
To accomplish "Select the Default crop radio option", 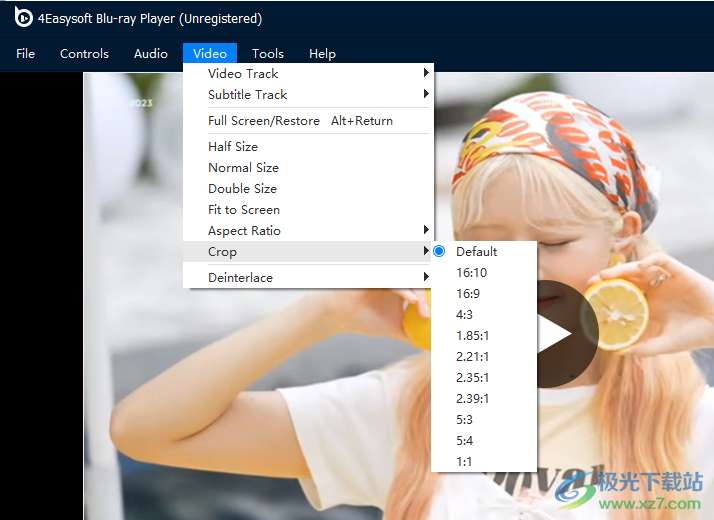I will click(484, 251).
